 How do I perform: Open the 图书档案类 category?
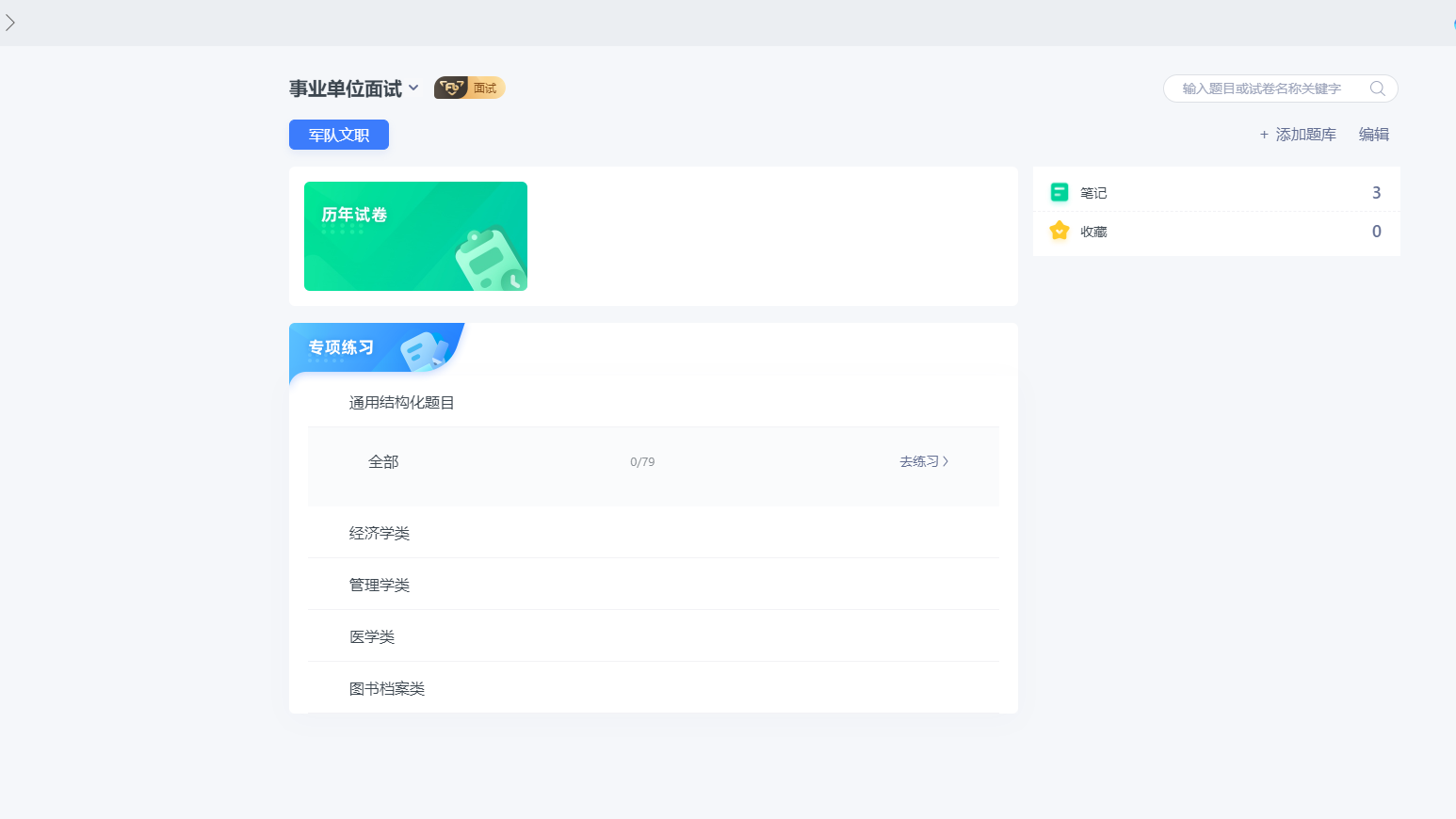pyautogui.click(x=387, y=688)
